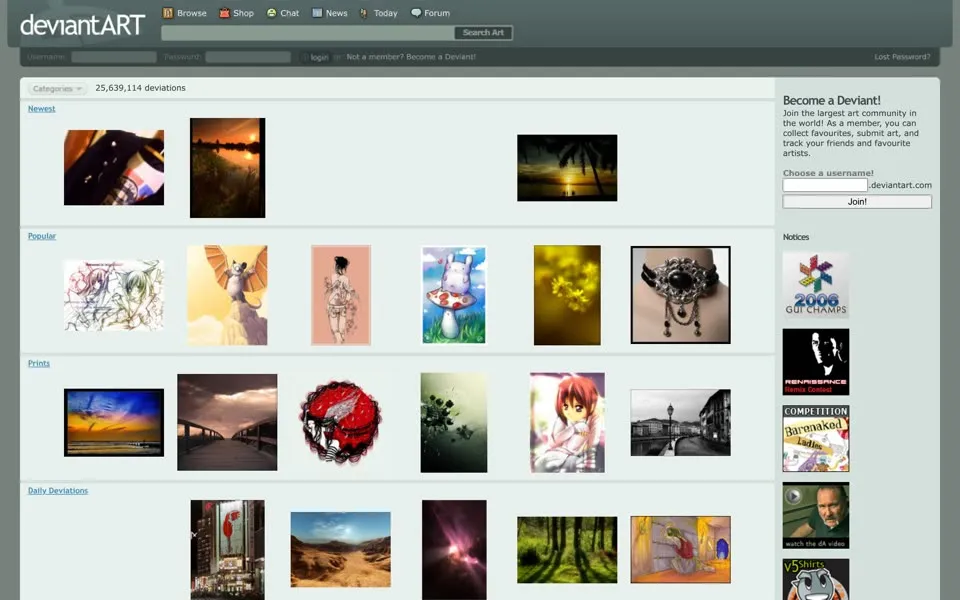Click the login button
The image size is (960, 600).
316,57
